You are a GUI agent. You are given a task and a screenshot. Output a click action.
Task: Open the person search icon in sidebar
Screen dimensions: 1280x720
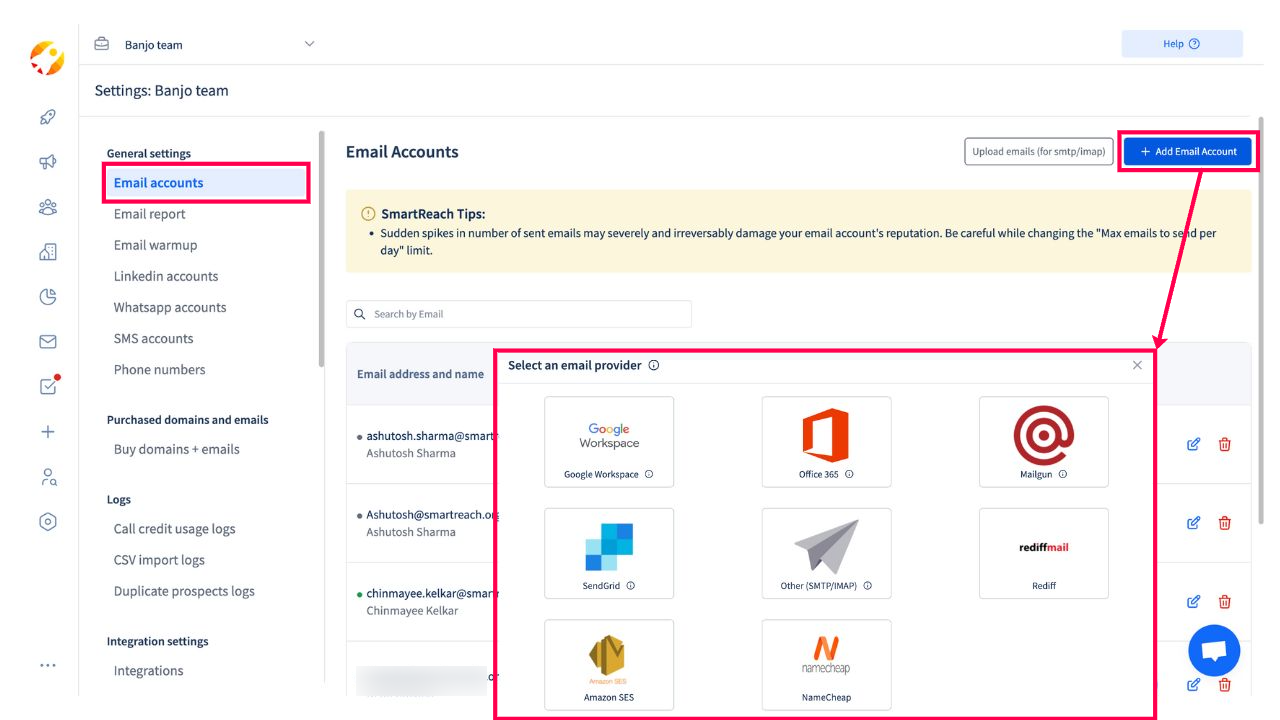[47, 477]
